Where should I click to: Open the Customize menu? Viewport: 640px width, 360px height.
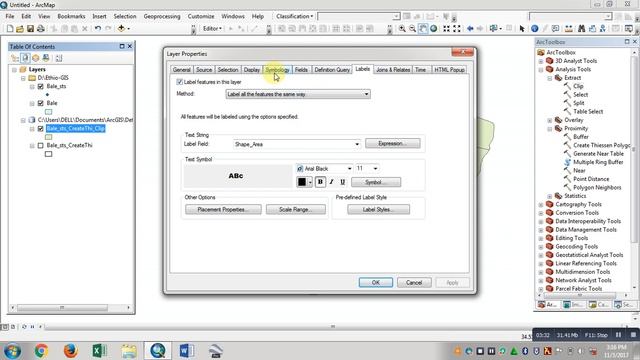[201, 16]
